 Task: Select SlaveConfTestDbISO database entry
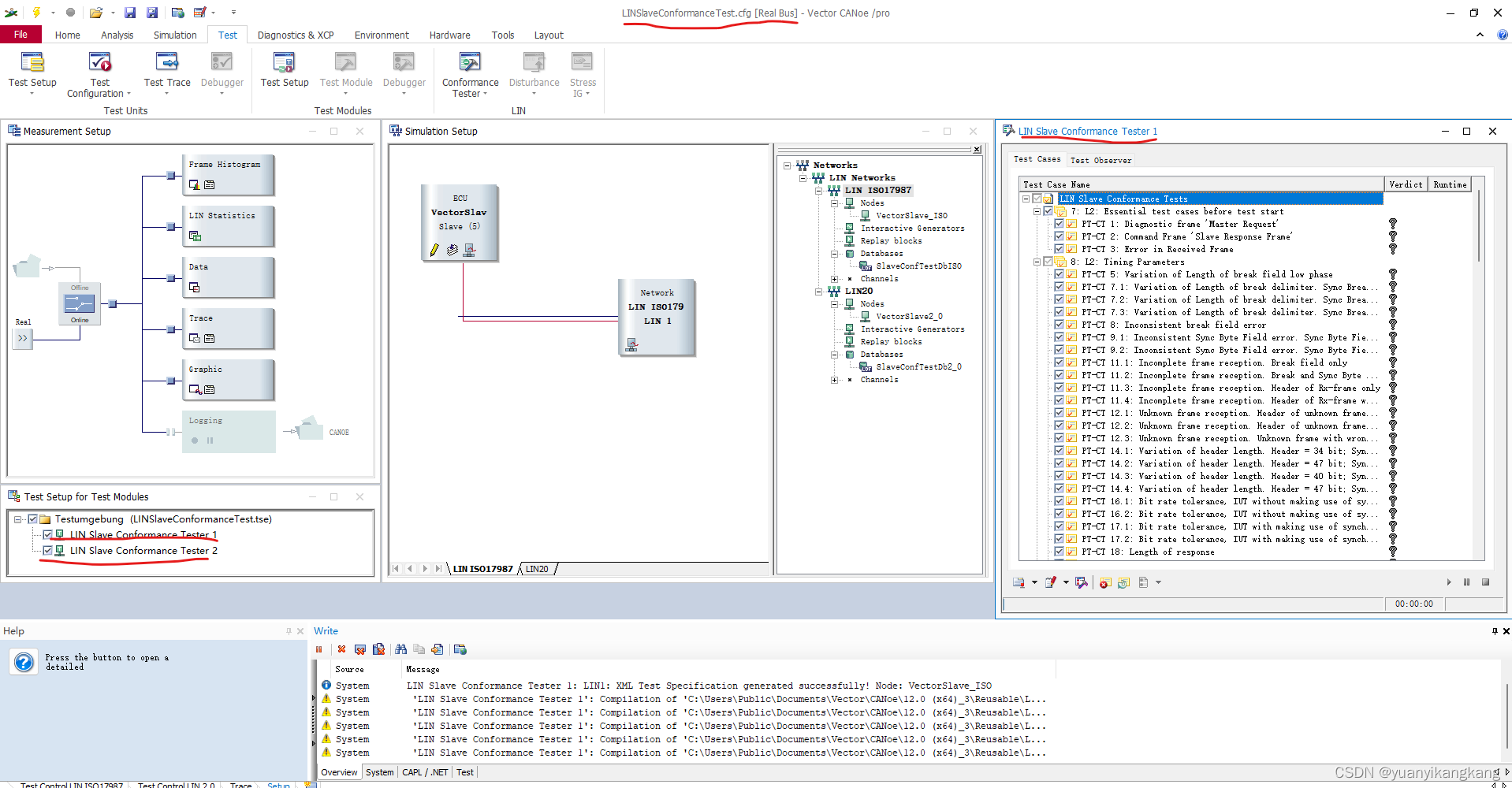pyautogui.click(x=918, y=266)
